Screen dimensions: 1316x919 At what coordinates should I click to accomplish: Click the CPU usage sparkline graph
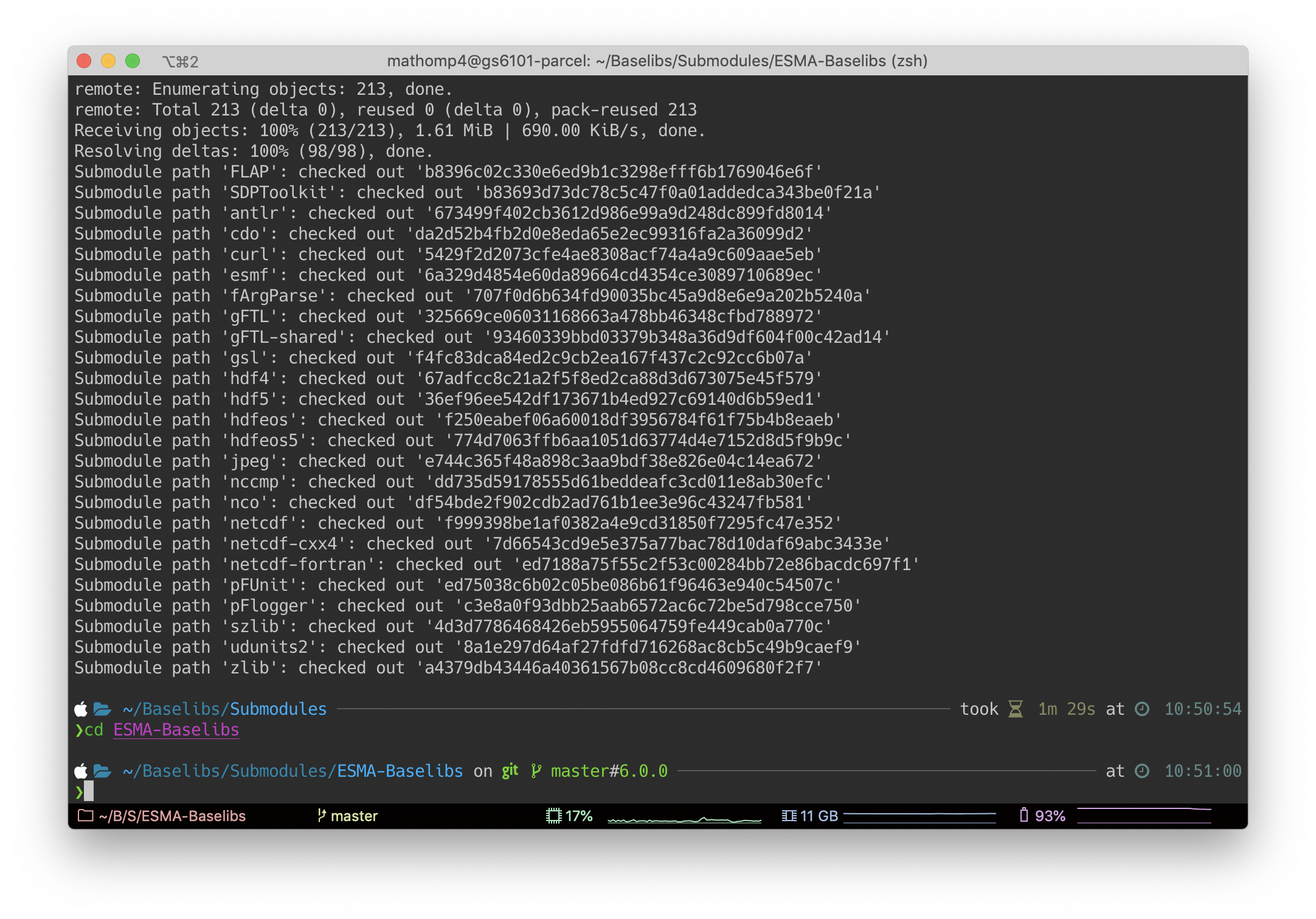click(x=684, y=820)
